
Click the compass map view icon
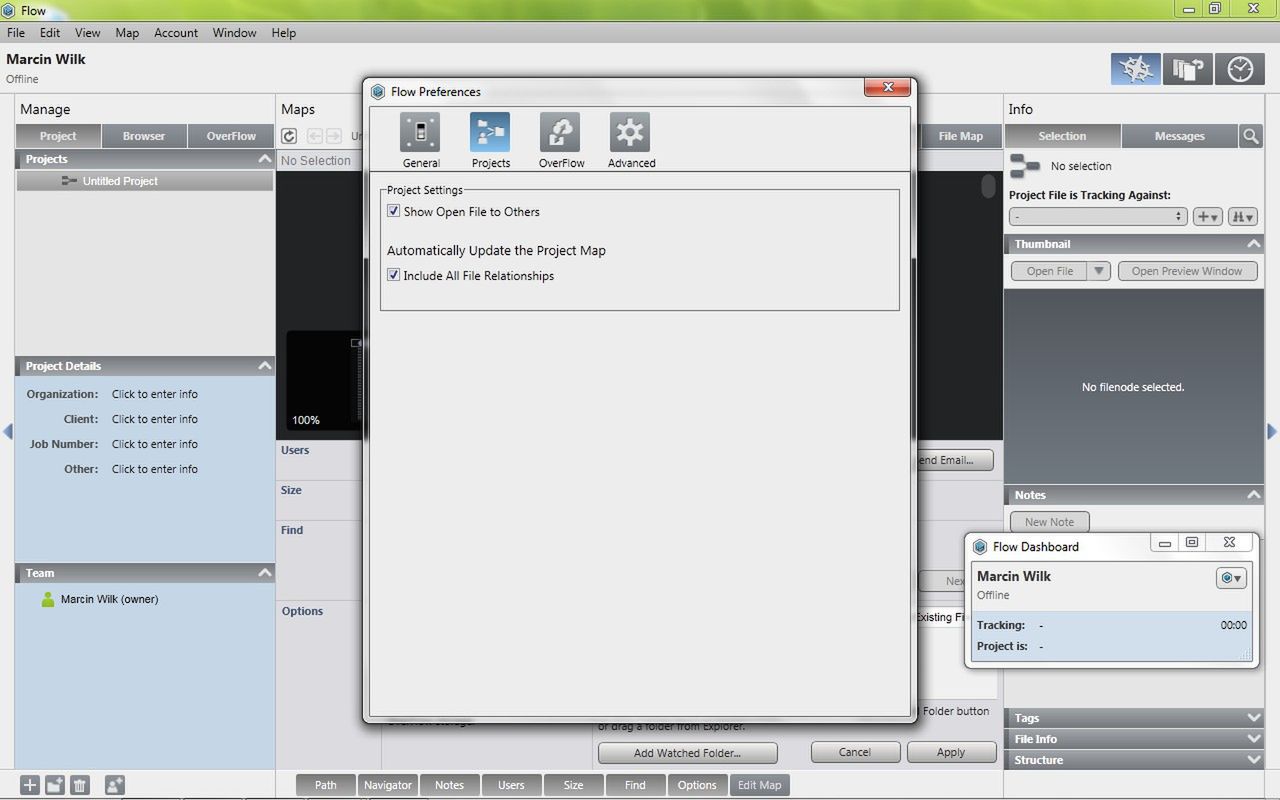click(1135, 69)
